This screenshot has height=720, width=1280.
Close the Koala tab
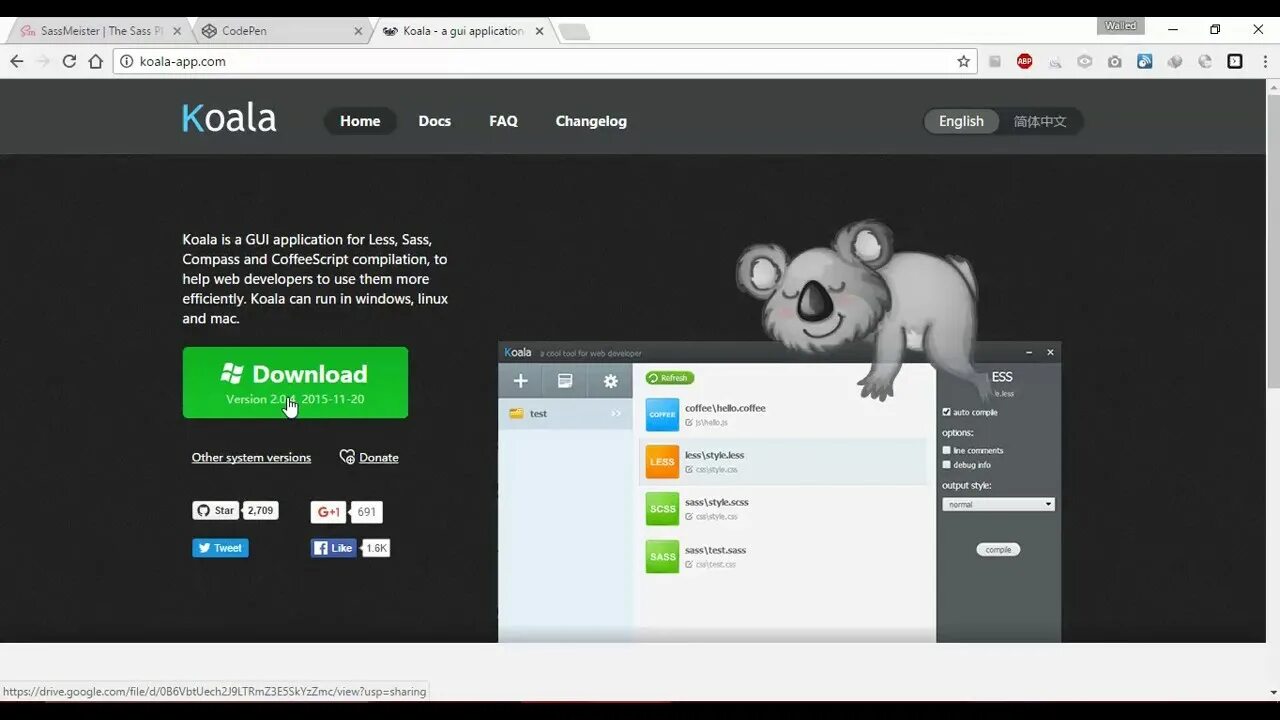click(539, 31)
